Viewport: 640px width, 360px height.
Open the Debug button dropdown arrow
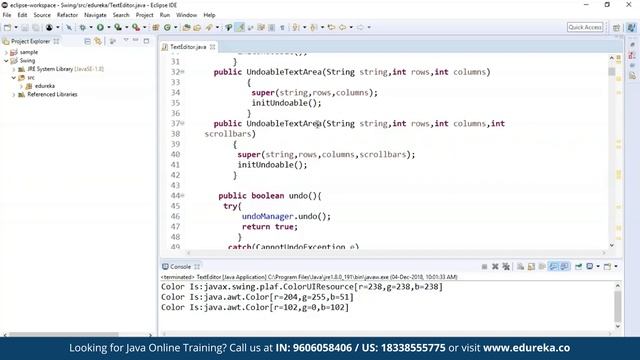tap(91, 27)
